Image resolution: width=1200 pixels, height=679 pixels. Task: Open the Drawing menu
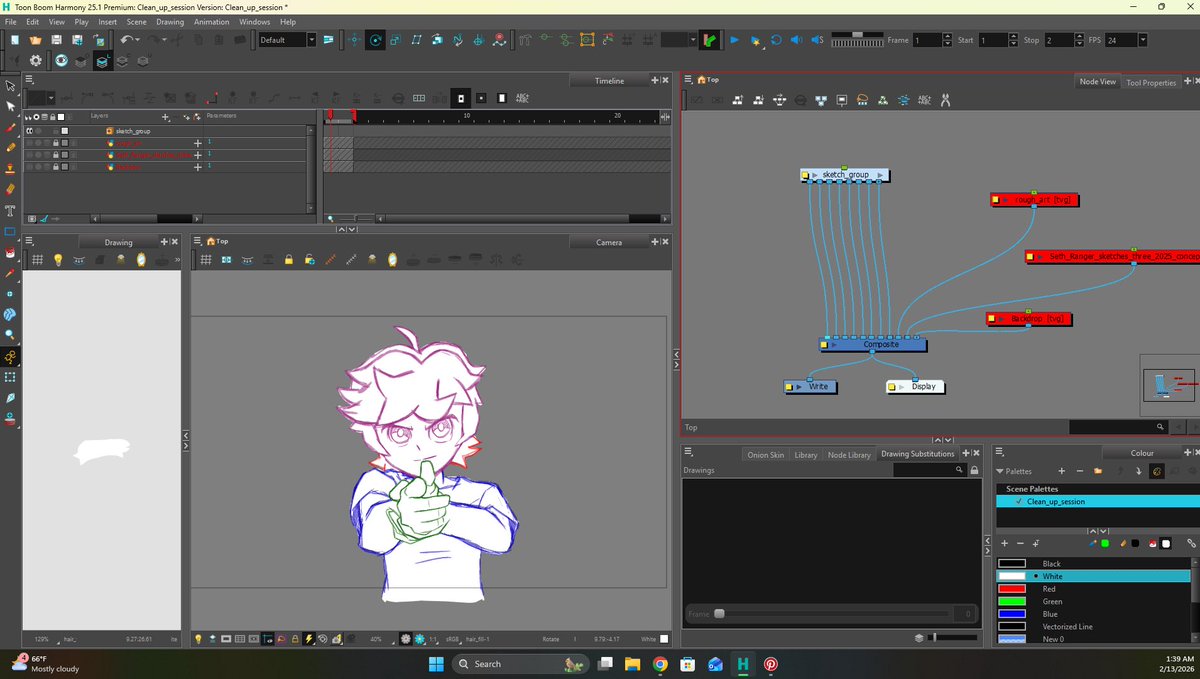(170, 22)
